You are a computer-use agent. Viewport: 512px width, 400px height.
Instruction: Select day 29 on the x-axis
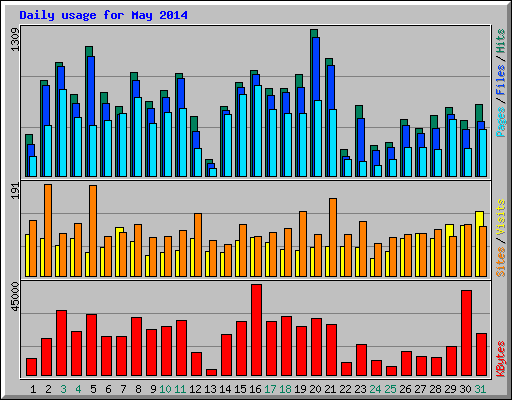pos(450,389)
